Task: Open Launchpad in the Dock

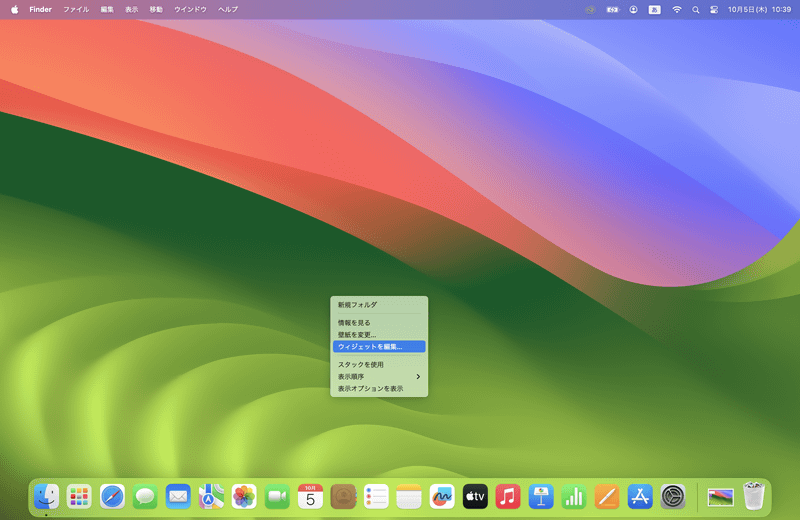Action: coord(79,497)
